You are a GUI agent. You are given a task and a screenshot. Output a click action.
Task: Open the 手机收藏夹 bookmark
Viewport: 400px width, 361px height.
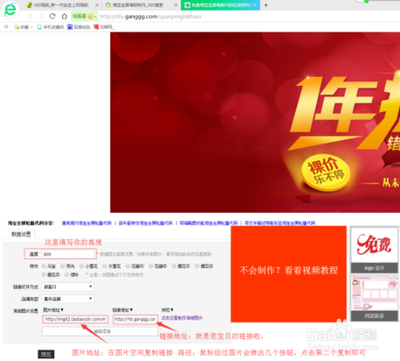pyautogui.click(x=50, y=27)
